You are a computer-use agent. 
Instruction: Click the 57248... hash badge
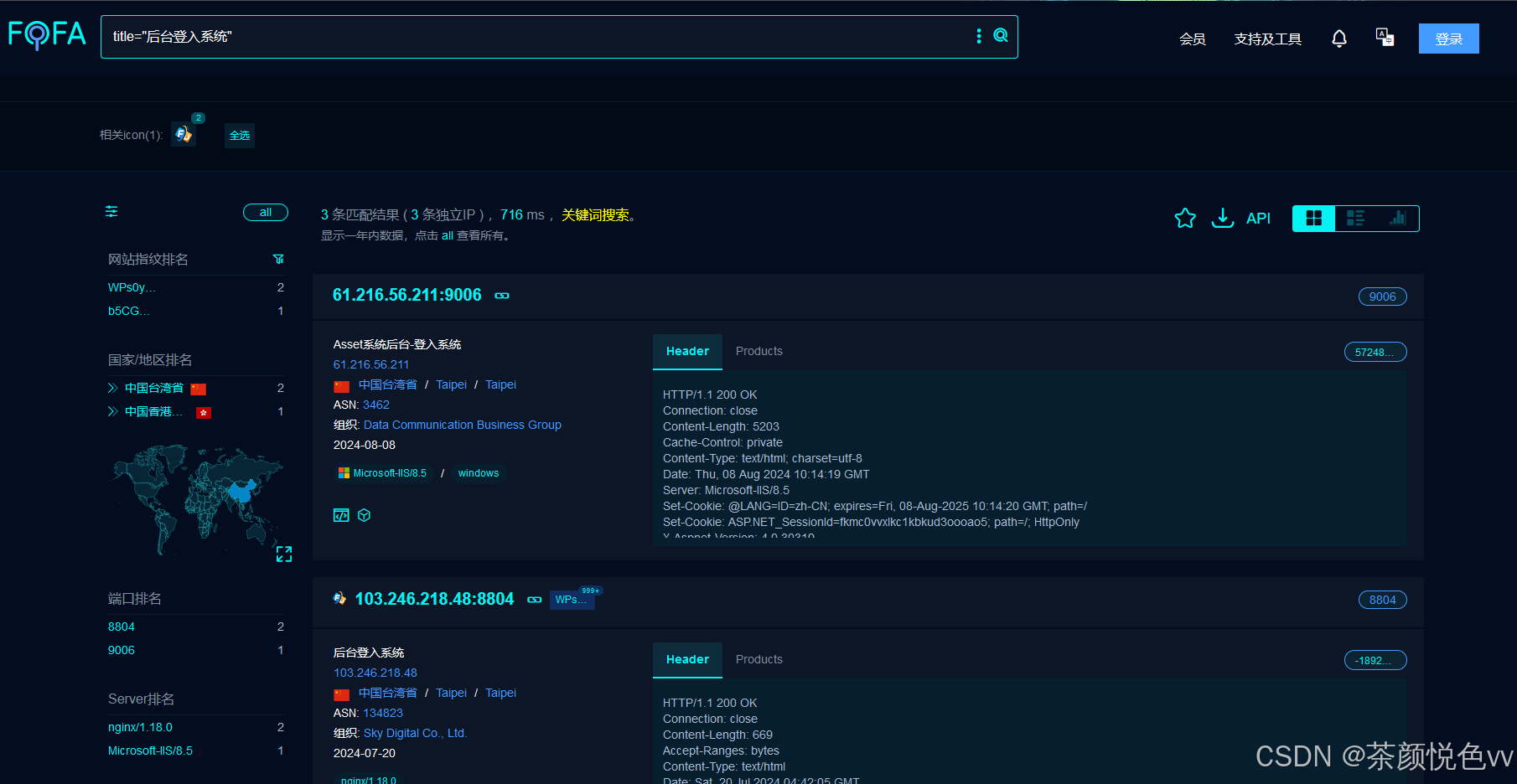coord(1375,352)
